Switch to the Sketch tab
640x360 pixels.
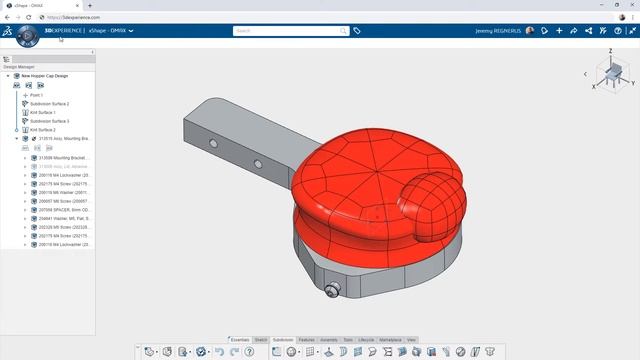(x=261, y=340)
